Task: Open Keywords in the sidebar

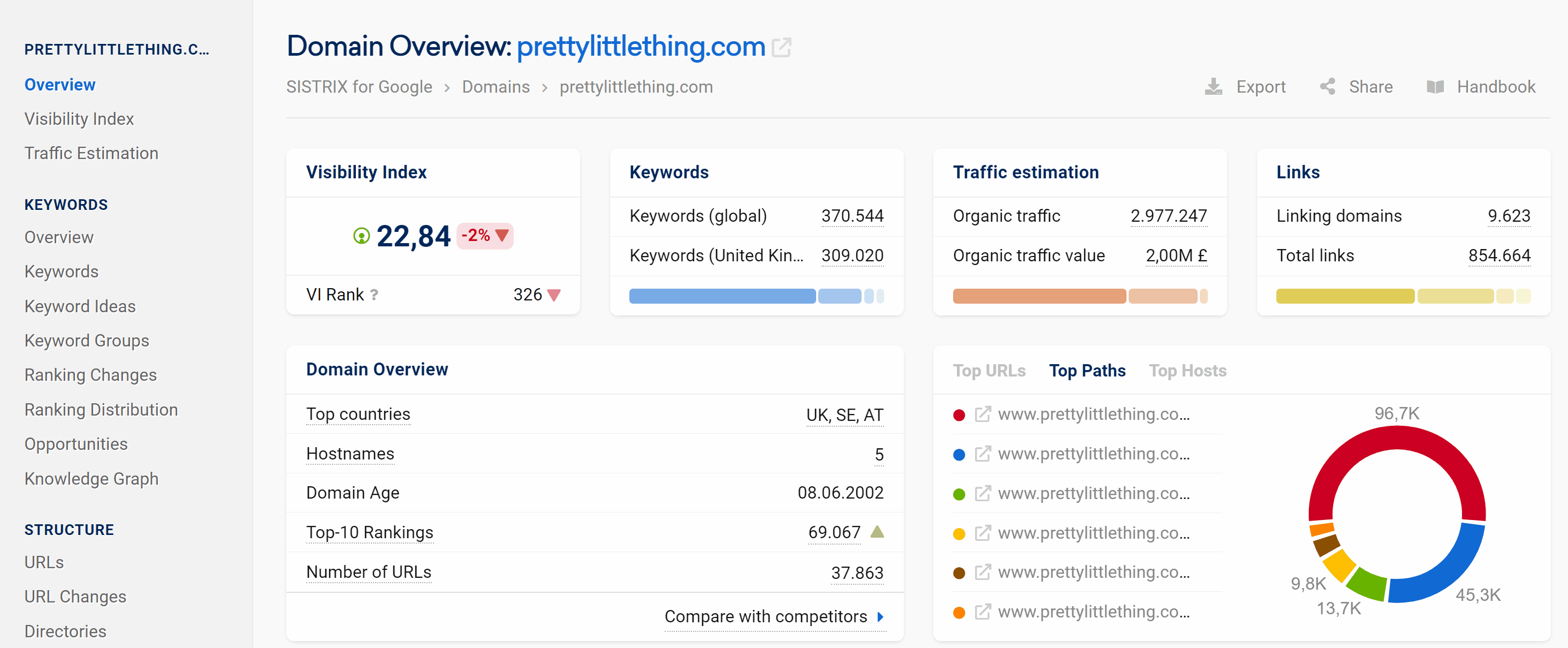Action: [62, 272]
